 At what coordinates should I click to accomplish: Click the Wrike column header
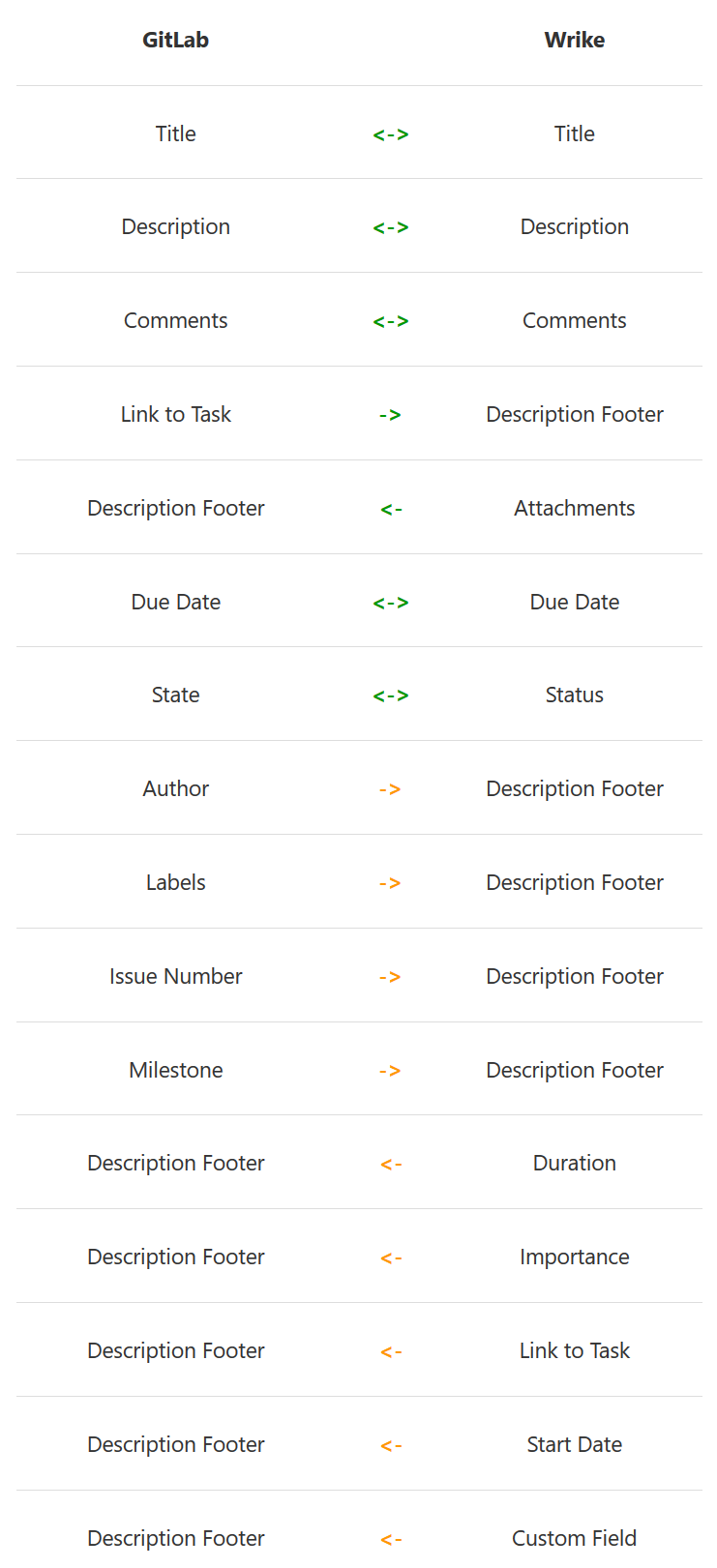pyautogui.click(x=575, y=40)
